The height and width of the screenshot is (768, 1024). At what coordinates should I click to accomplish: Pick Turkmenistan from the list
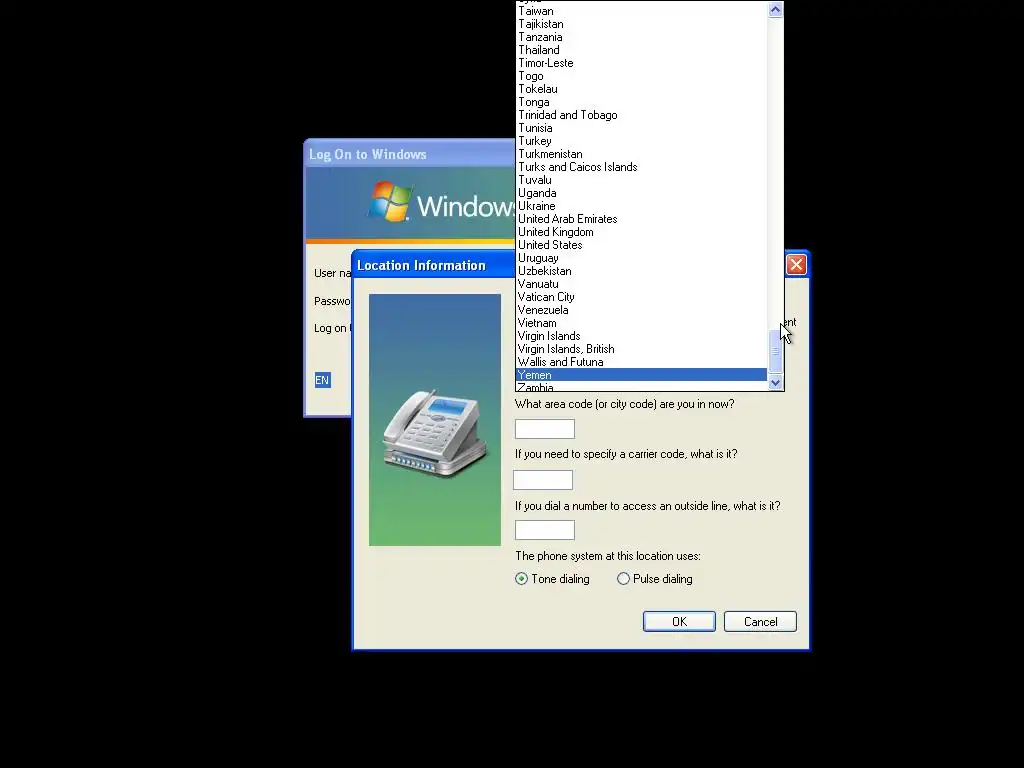tap(641, 154)
